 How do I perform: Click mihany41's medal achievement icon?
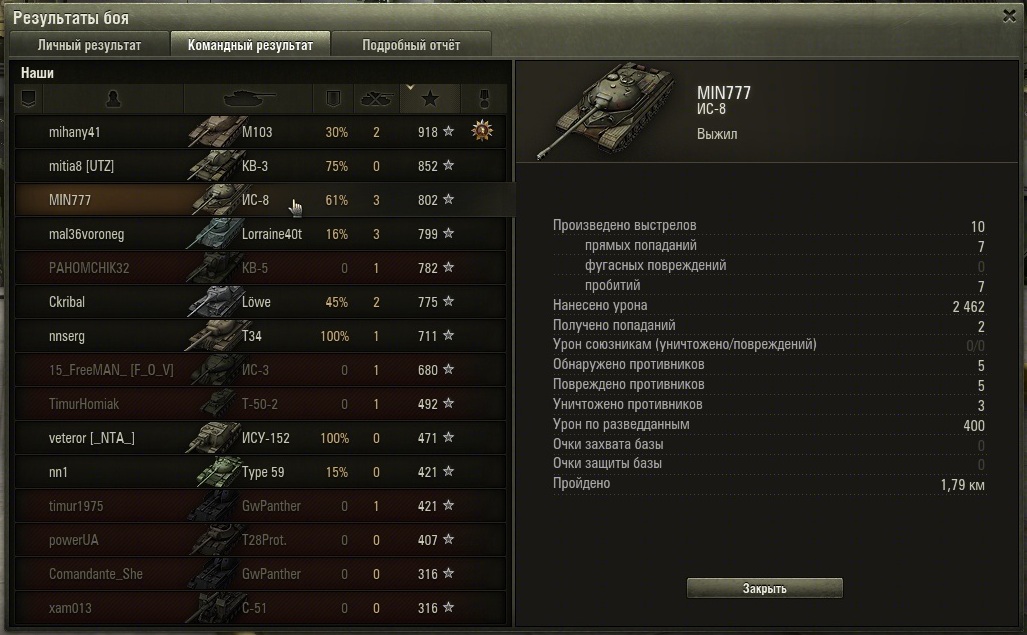click(482, 131)
